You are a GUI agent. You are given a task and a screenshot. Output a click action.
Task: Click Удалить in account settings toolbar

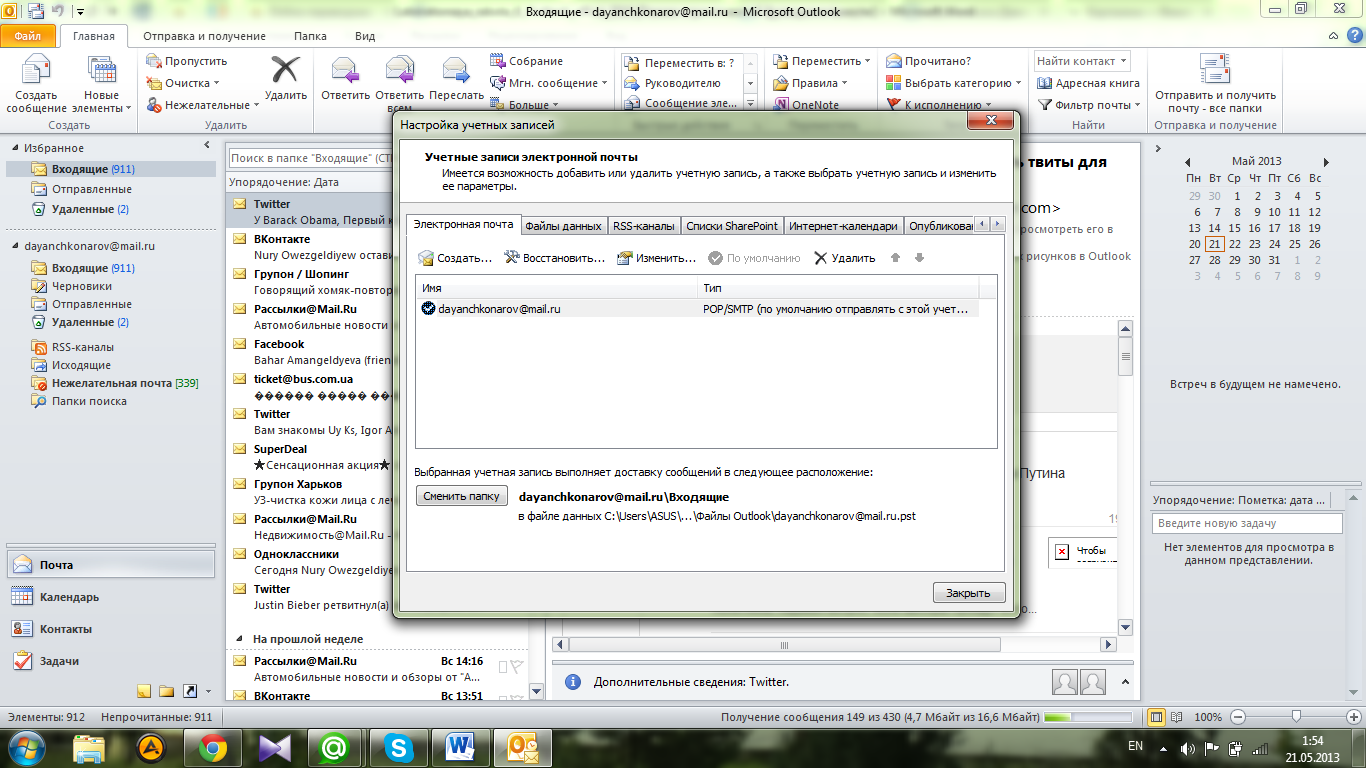click(x=845, y=258)
